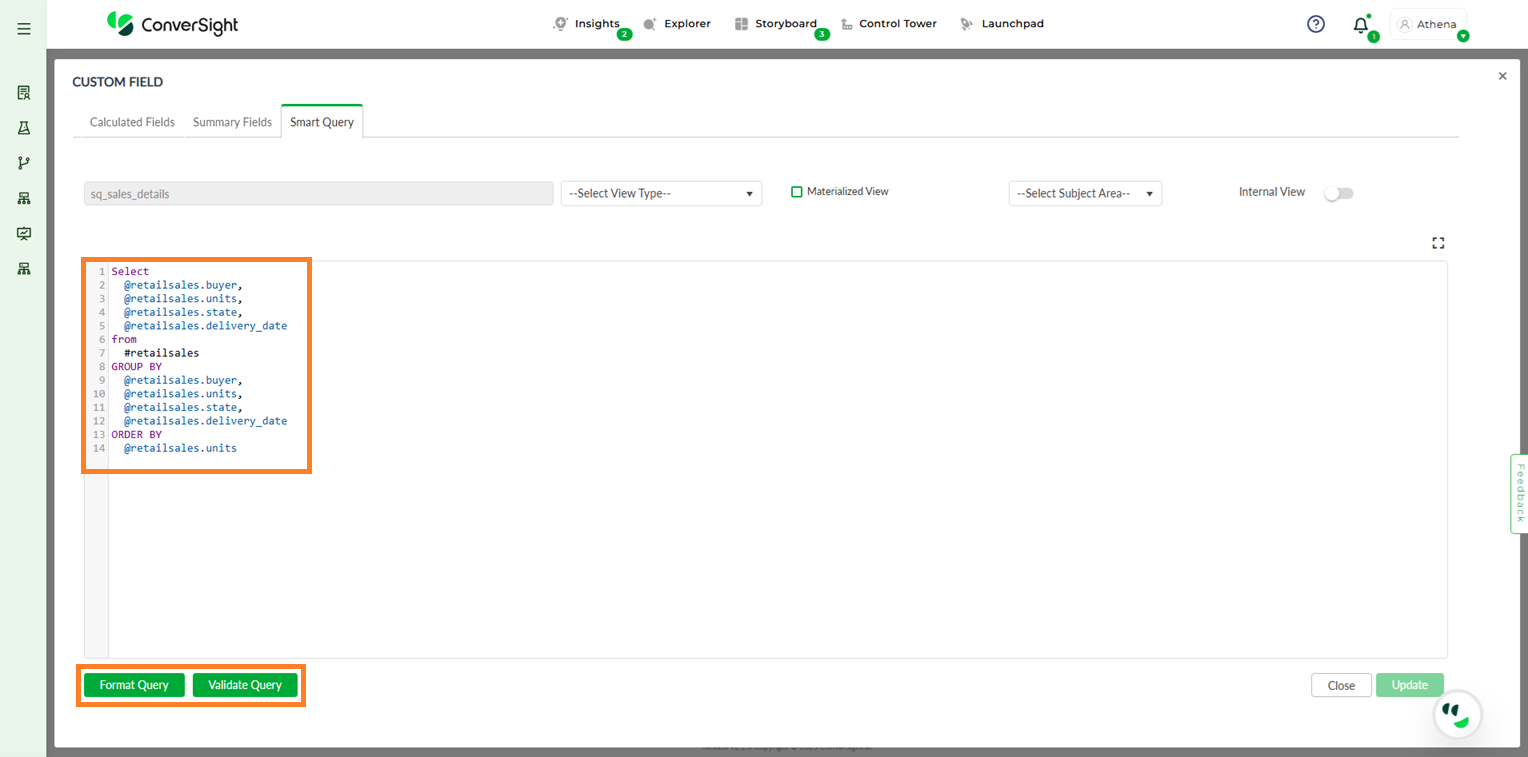Click the Select keyword on line 1

point(130,272)
